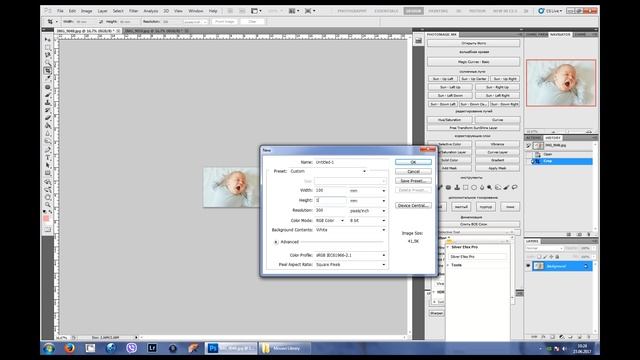Click the Free Transform SunShine Layer button
The width and height of the screenshot is (640, 360).
click(x=473, y=128)
